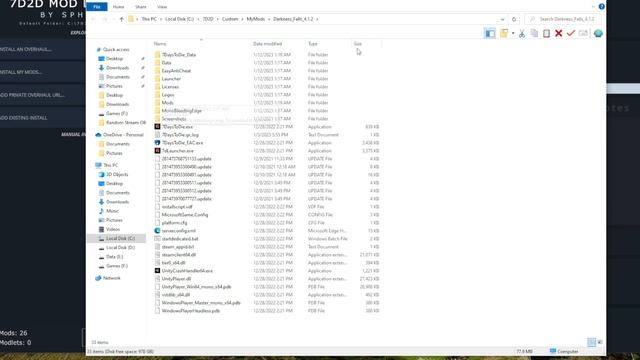Switch to the View ribbon tab
The image size is (640, 360).
point(162,7)
